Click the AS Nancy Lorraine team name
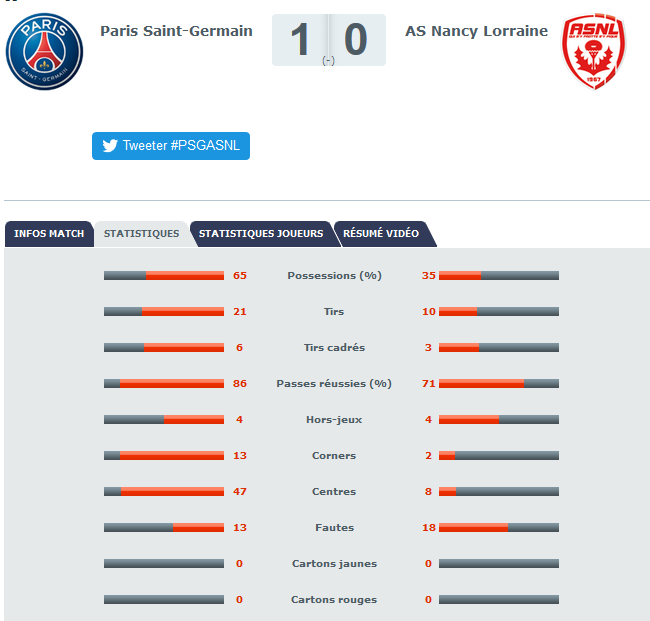Screen dimensions: 650x621 pyautogui.click(x=476, y=31)
